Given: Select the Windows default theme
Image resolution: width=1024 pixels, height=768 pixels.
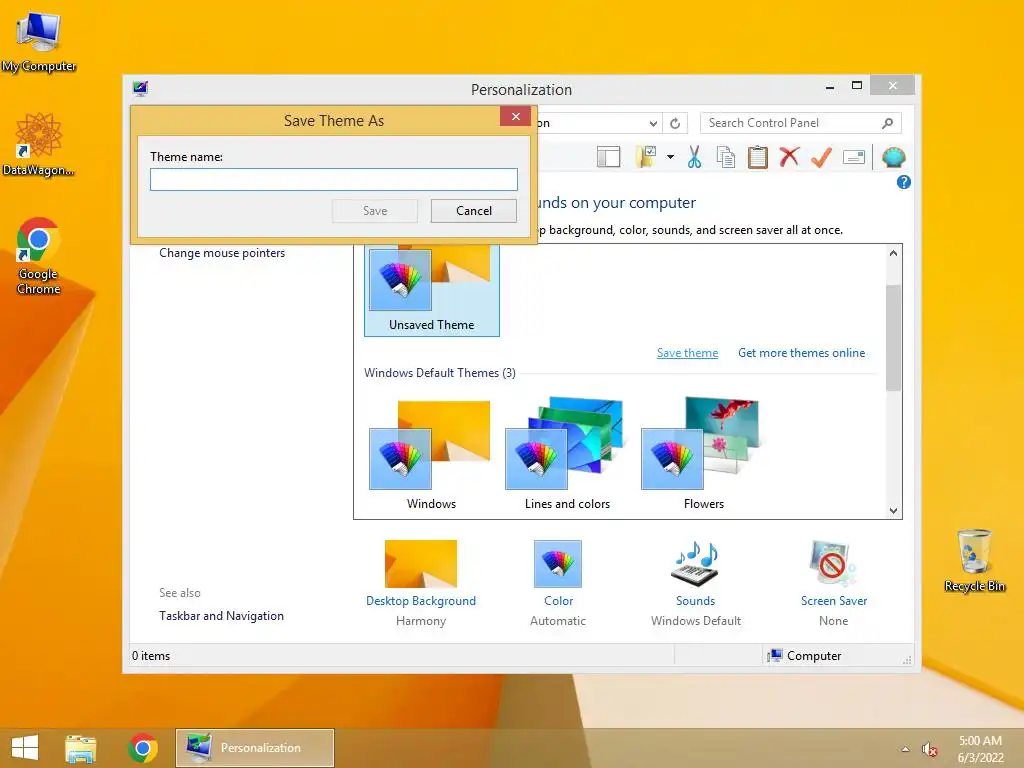Looking at the screenshot, I should point(431,455).
